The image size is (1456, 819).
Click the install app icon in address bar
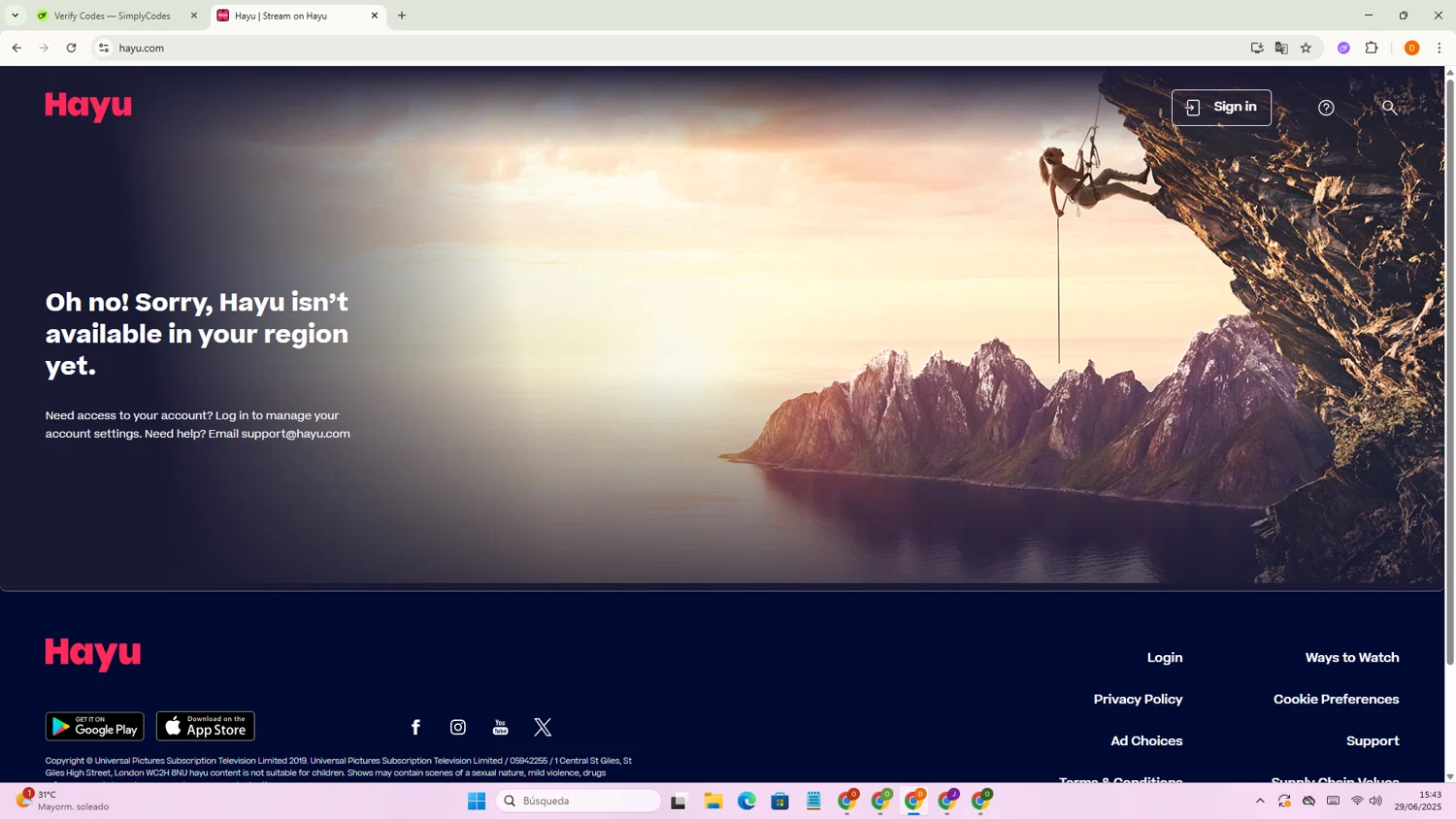coord(1257,48)
